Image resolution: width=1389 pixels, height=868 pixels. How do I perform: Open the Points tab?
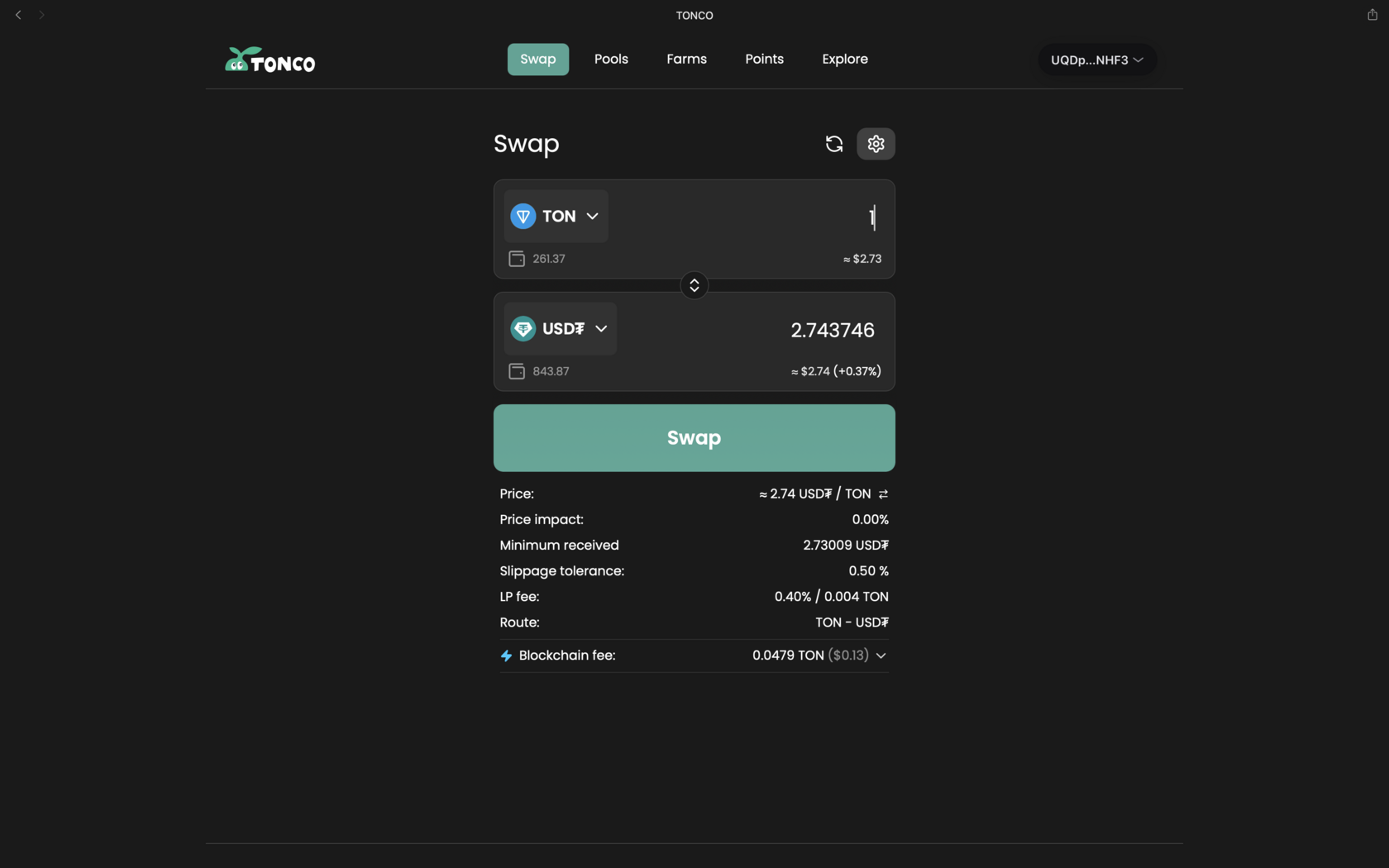(765, 60)
